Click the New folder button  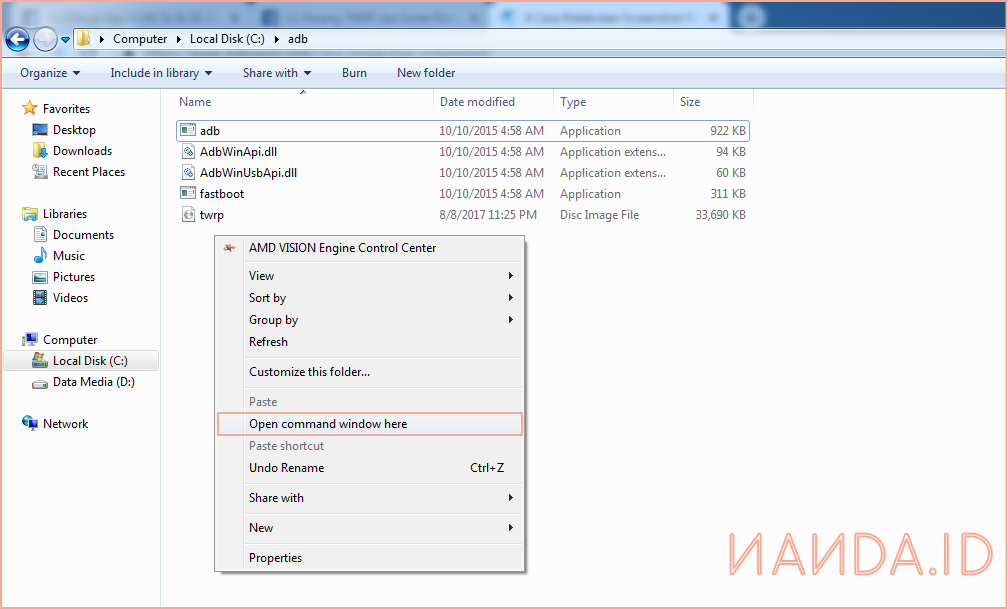pos(426,73)
